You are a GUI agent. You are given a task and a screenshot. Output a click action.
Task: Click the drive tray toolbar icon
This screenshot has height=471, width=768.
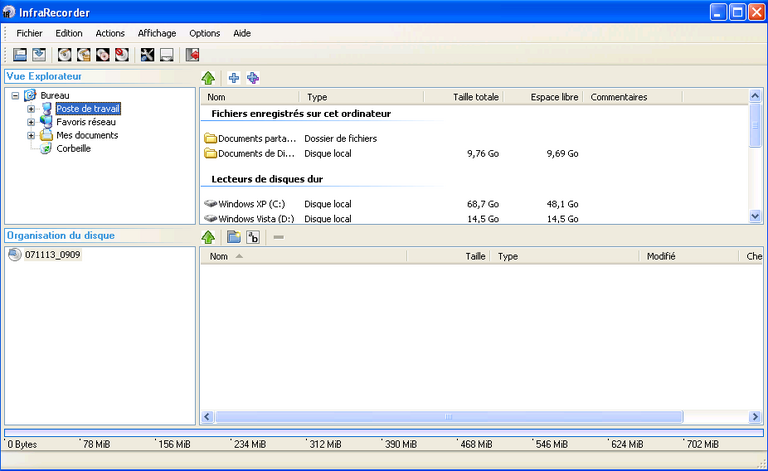pos(167,54)
